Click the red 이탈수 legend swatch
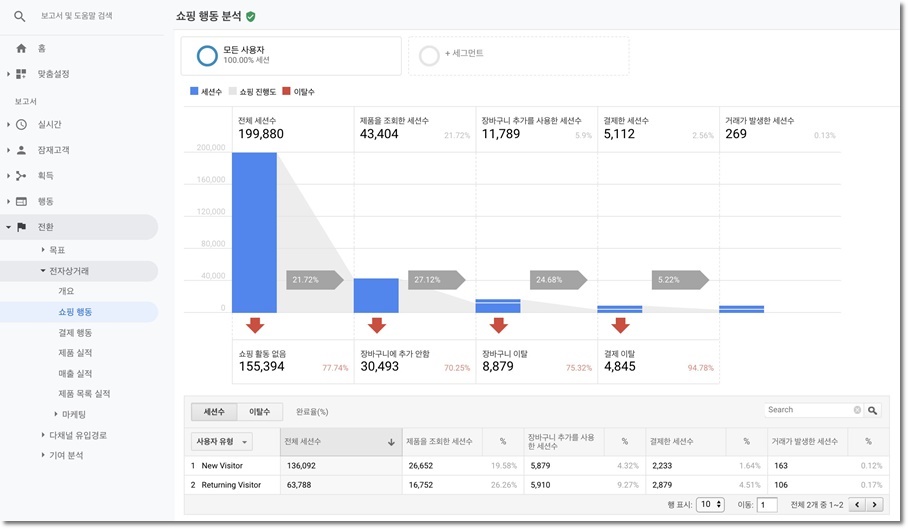The image size is (908, 529). click(x=286, y=91)
